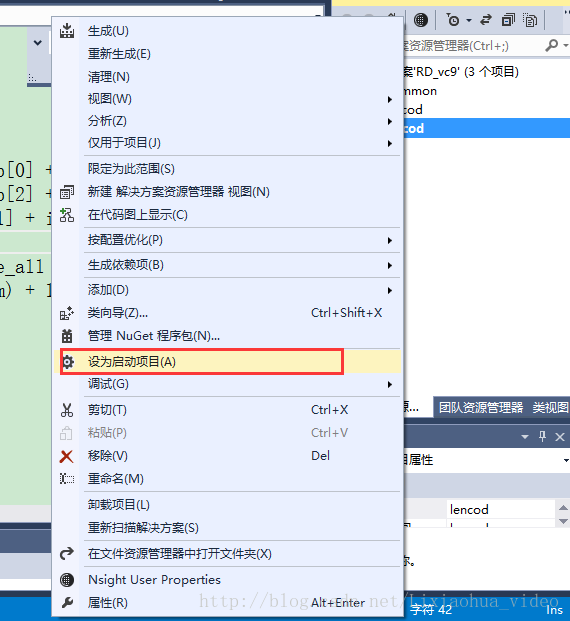570x621 pixels.
Task: Click the properties grid scroll down arrow
Action: (x=563, y=522)
